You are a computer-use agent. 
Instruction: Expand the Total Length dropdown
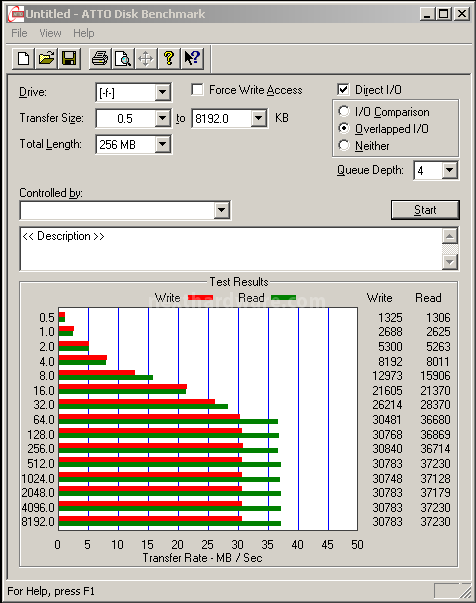(x=163, y=145)
